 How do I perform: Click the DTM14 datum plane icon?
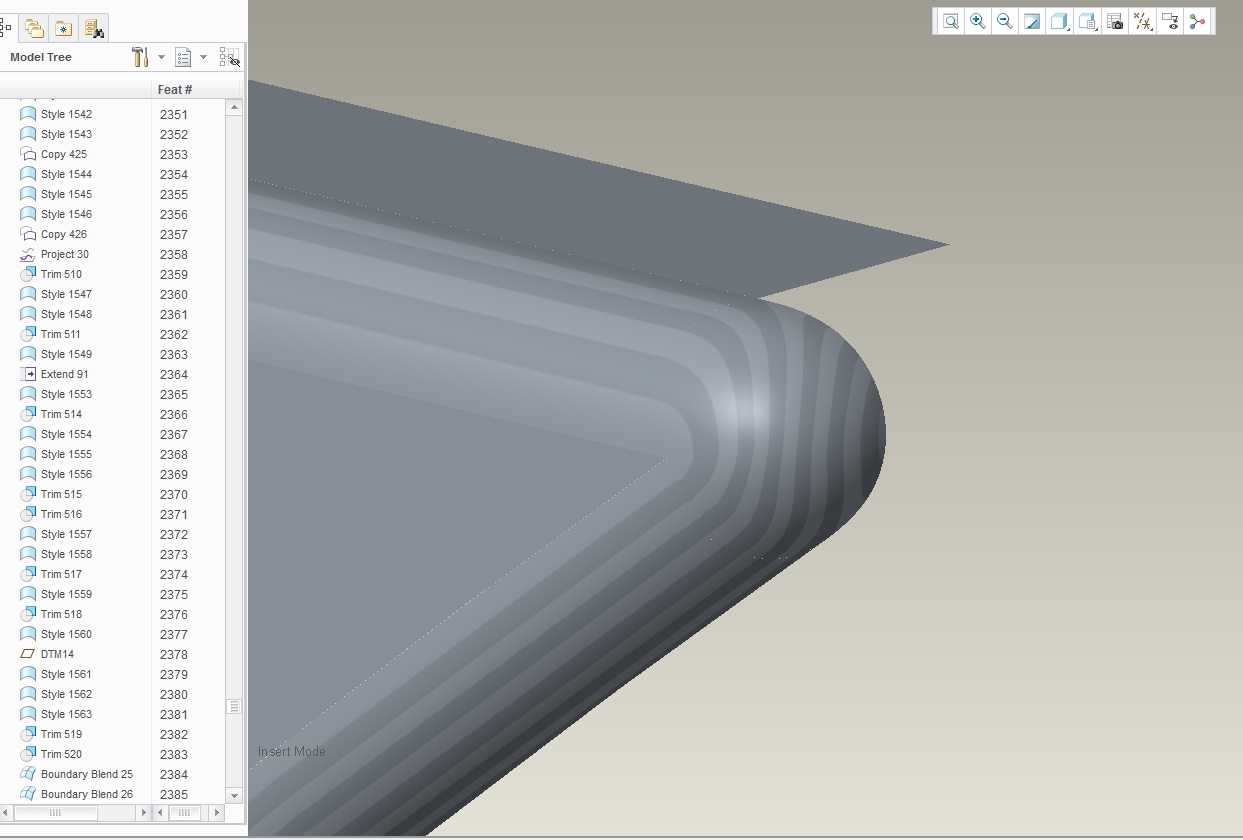(28, 654)
